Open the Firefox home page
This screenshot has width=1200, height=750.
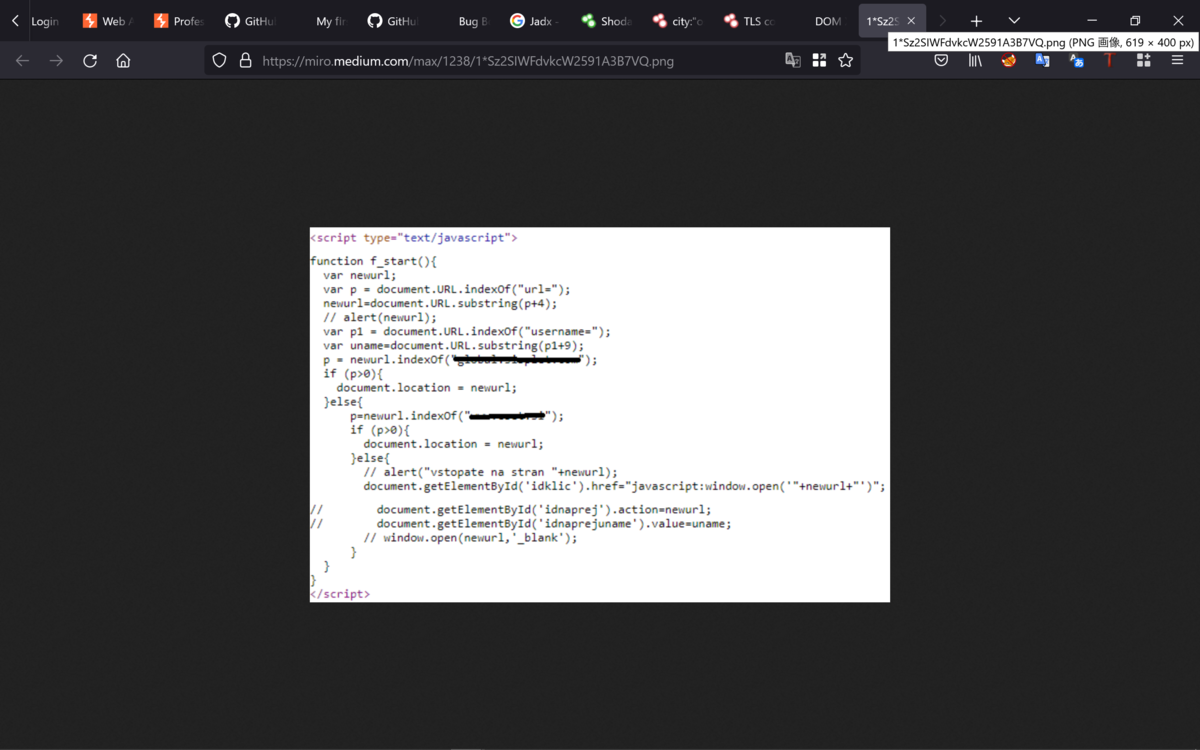point(123,61)
